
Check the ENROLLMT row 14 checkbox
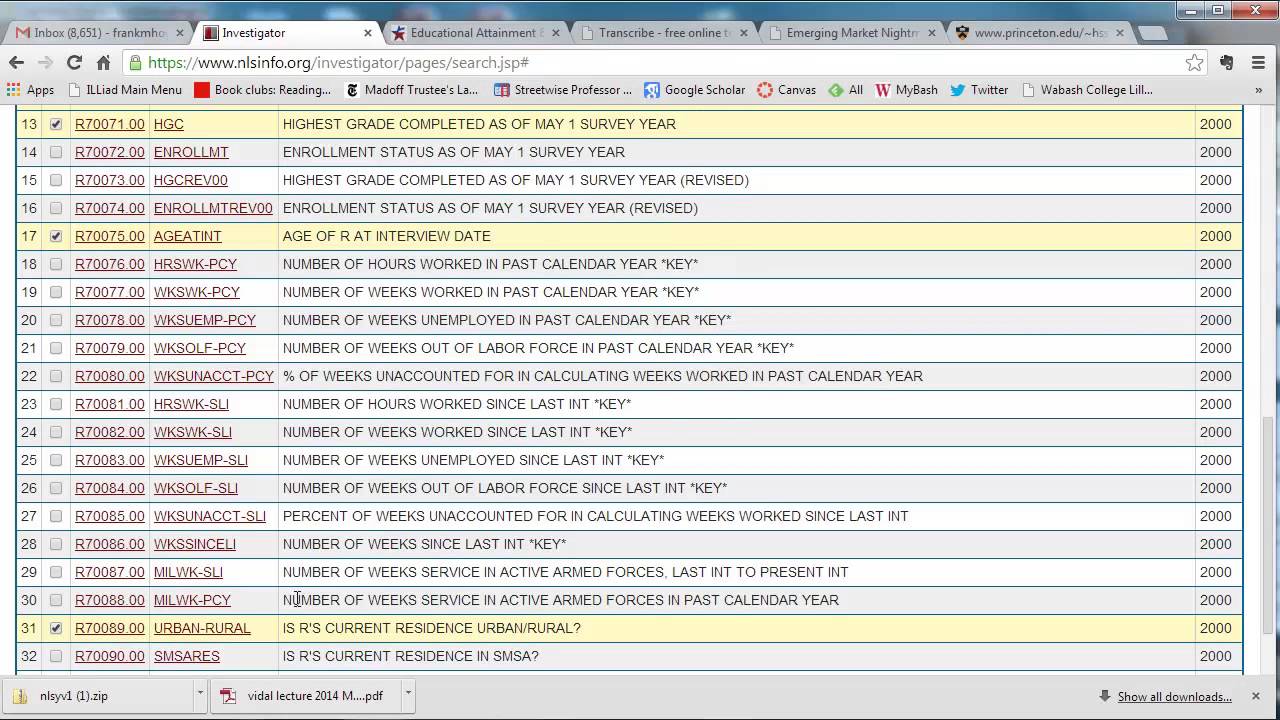pos(56,152)
